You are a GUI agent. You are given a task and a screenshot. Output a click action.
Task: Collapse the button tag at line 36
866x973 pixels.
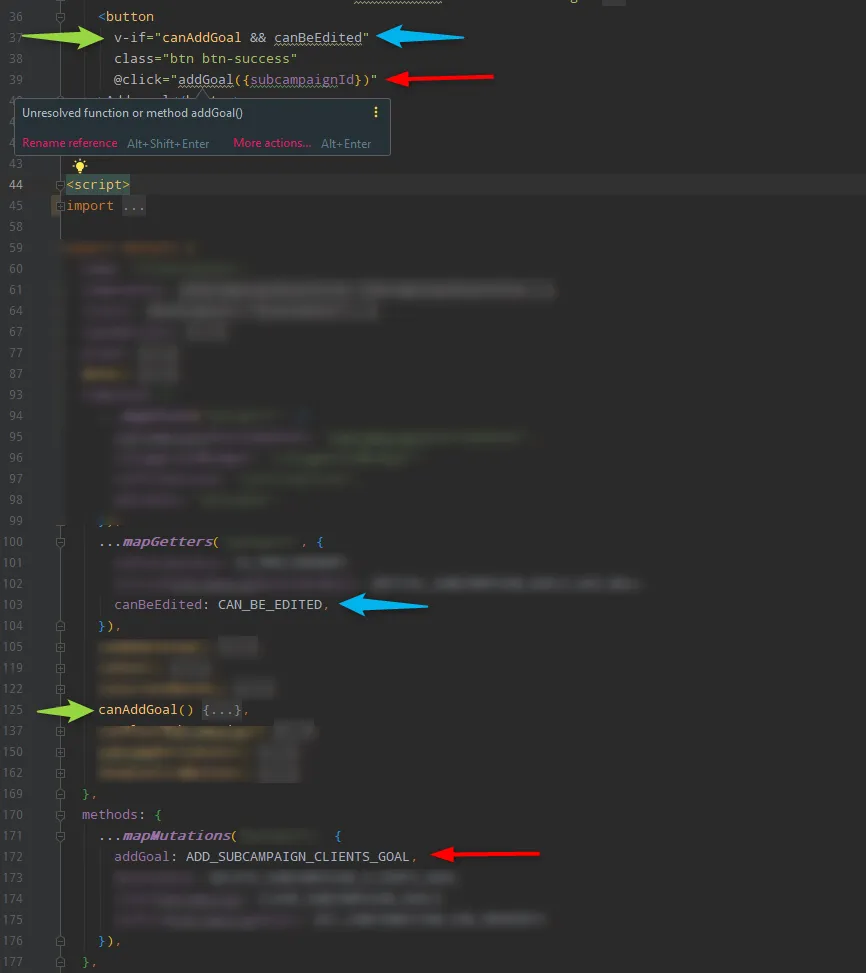60,17
